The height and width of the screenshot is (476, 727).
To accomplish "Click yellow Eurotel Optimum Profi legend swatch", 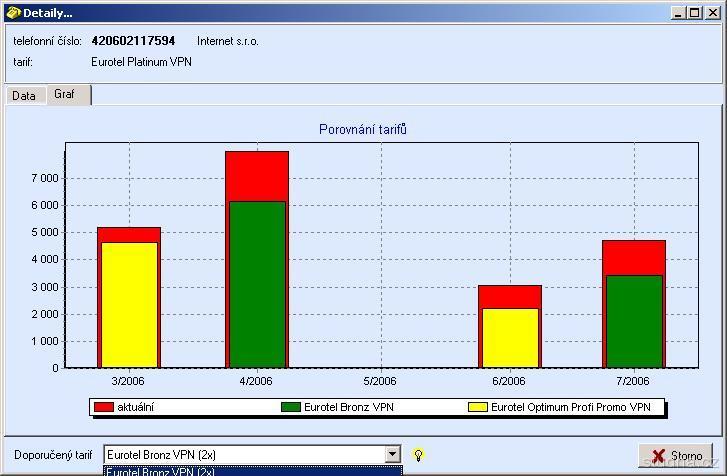I will (478, 407).
